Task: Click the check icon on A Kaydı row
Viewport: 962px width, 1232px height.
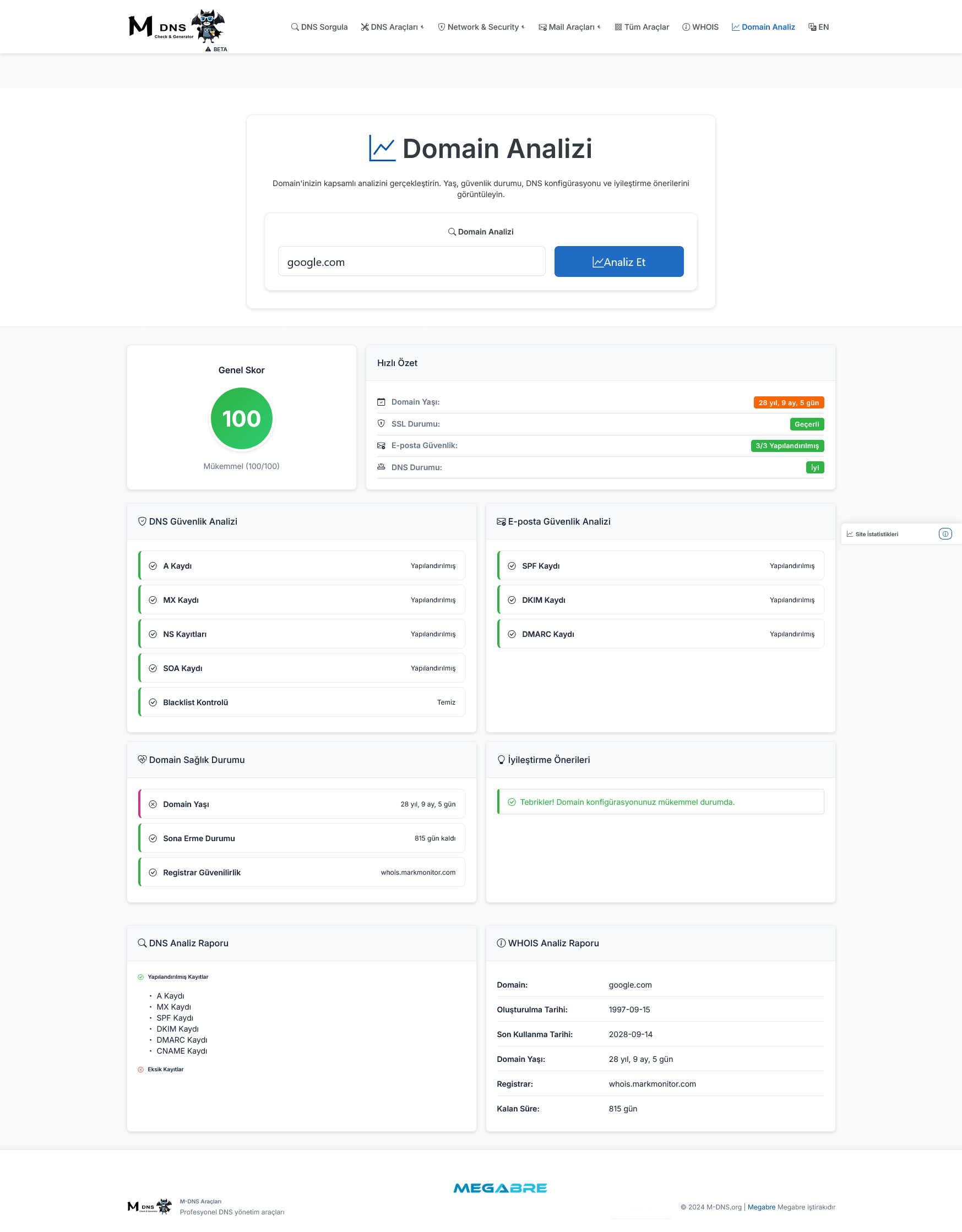Action: click(153, 566)
